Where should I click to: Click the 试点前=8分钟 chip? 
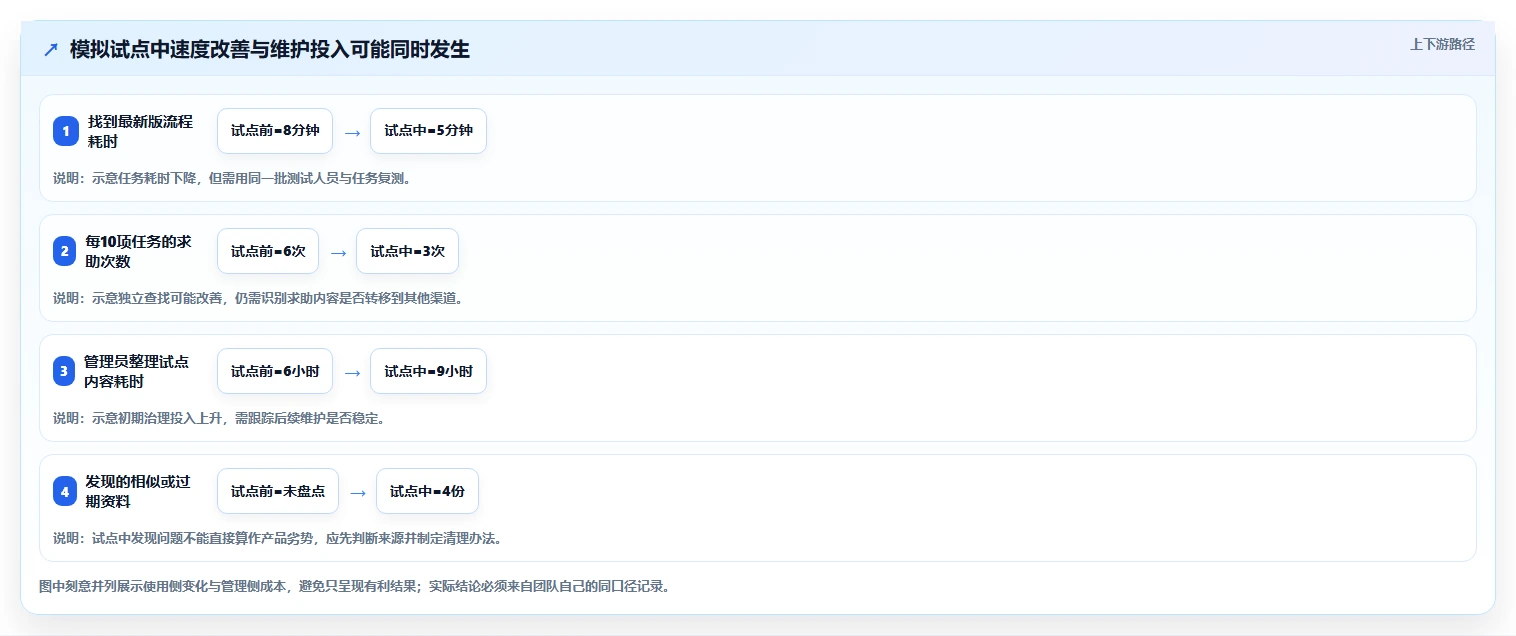coord(275,131)
